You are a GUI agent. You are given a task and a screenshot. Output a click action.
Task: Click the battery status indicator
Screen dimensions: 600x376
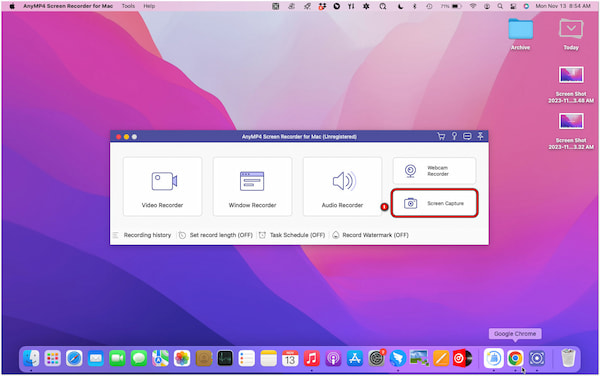tap(451, 6)
